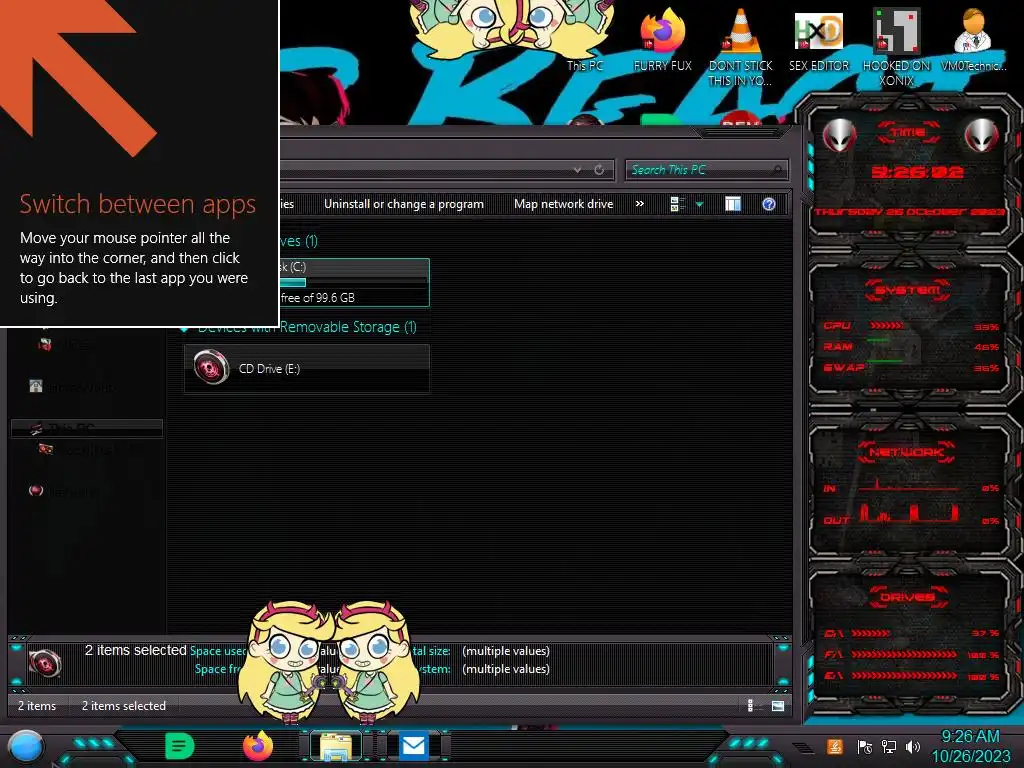Click the Start orb button
Image resolution: width=1024 pixels, height=768 pixels.
coord(26,747)
